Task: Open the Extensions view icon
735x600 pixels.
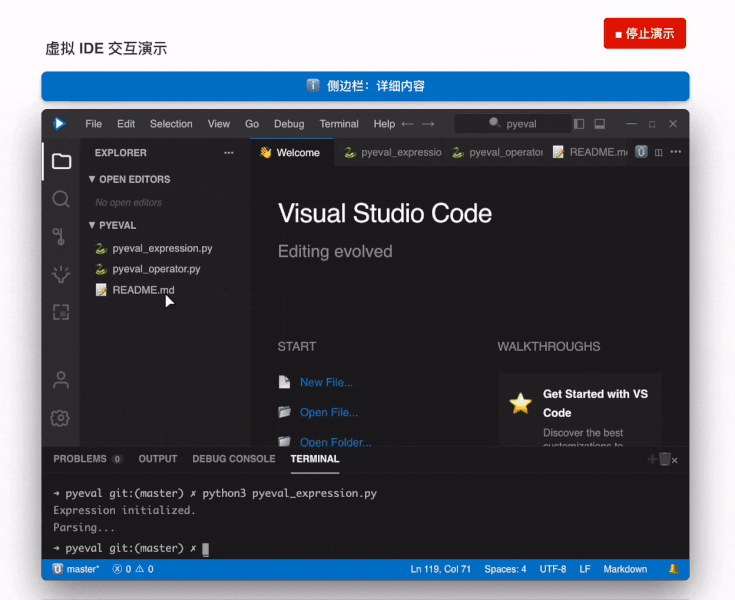Action: pyautogui.click(x=61, y=312)
